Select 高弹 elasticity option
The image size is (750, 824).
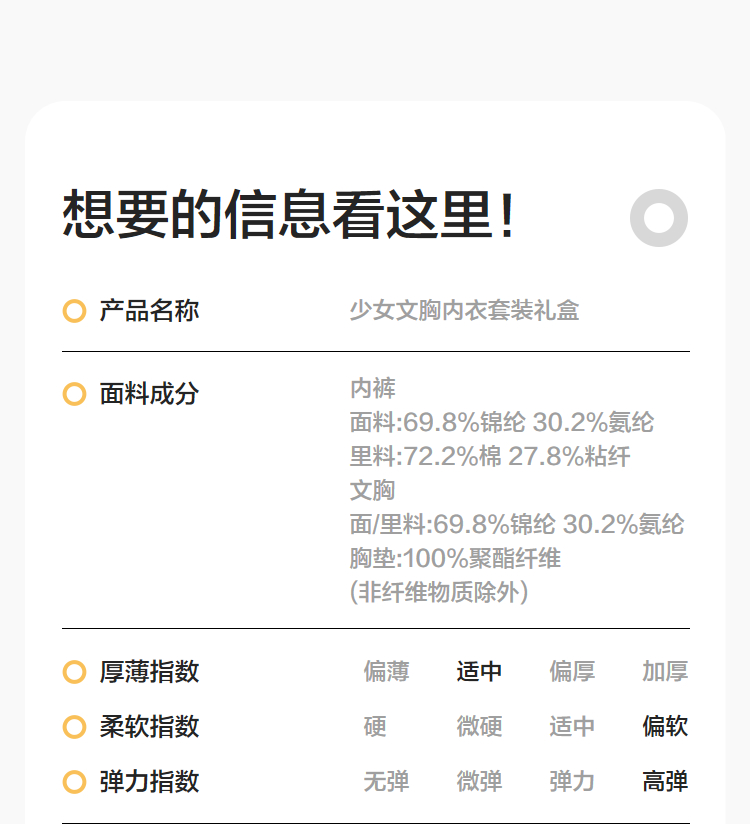coord(665,782)
